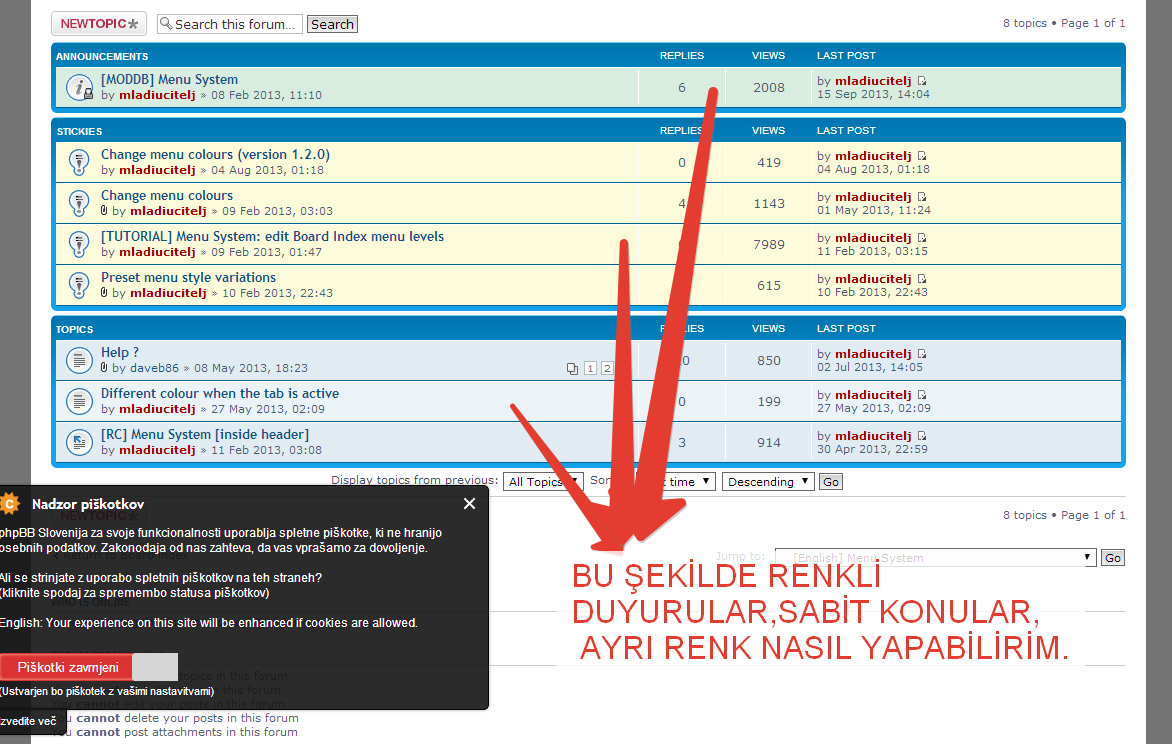The image size is (1172, 744).
Task: Open 'Change menu colours (version 1.2.0)' topic
Action: 215,154
